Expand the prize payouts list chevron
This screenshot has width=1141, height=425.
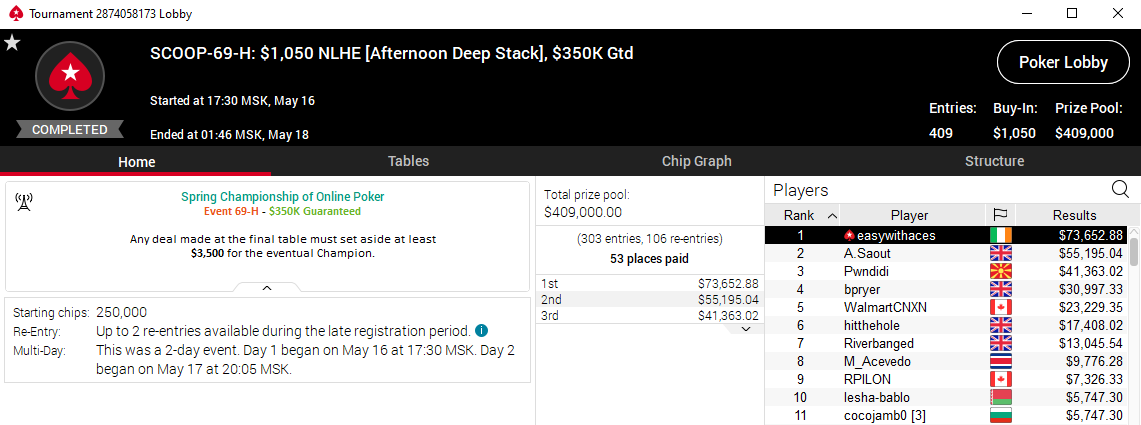[745, 329]
